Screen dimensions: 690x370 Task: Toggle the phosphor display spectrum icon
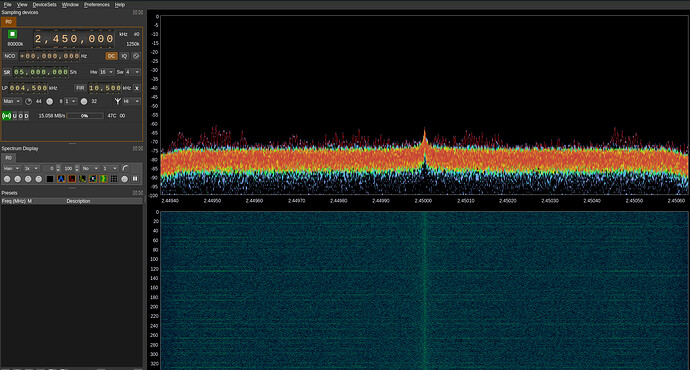(x=61, y=179)
